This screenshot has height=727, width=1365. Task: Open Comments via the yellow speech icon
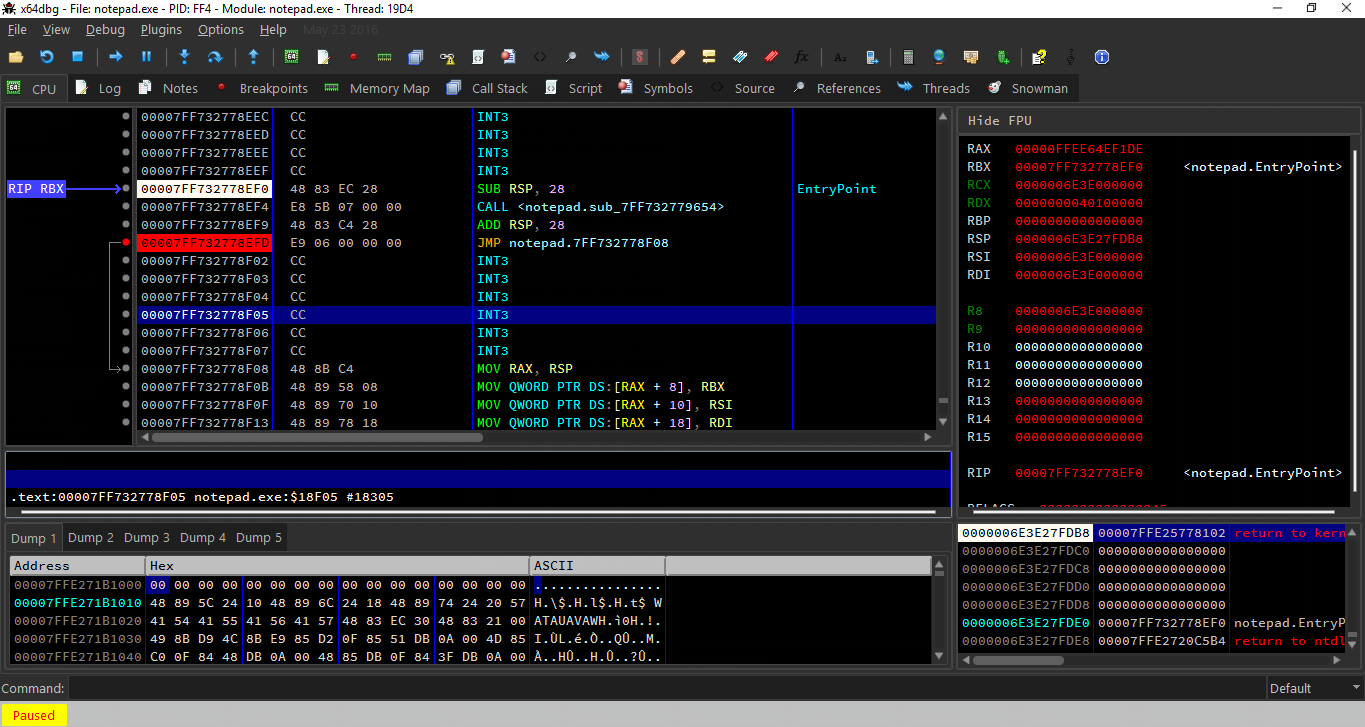pyautogui.click(x=709, y=57)
